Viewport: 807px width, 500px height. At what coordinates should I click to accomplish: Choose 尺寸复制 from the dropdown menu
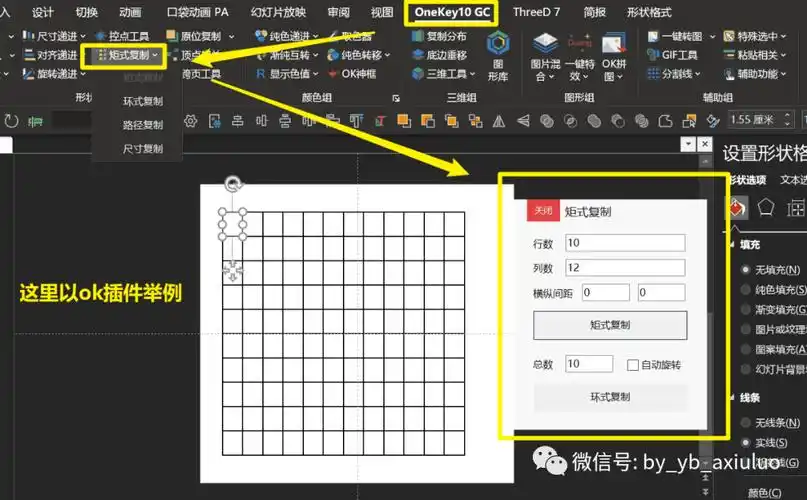143,148
